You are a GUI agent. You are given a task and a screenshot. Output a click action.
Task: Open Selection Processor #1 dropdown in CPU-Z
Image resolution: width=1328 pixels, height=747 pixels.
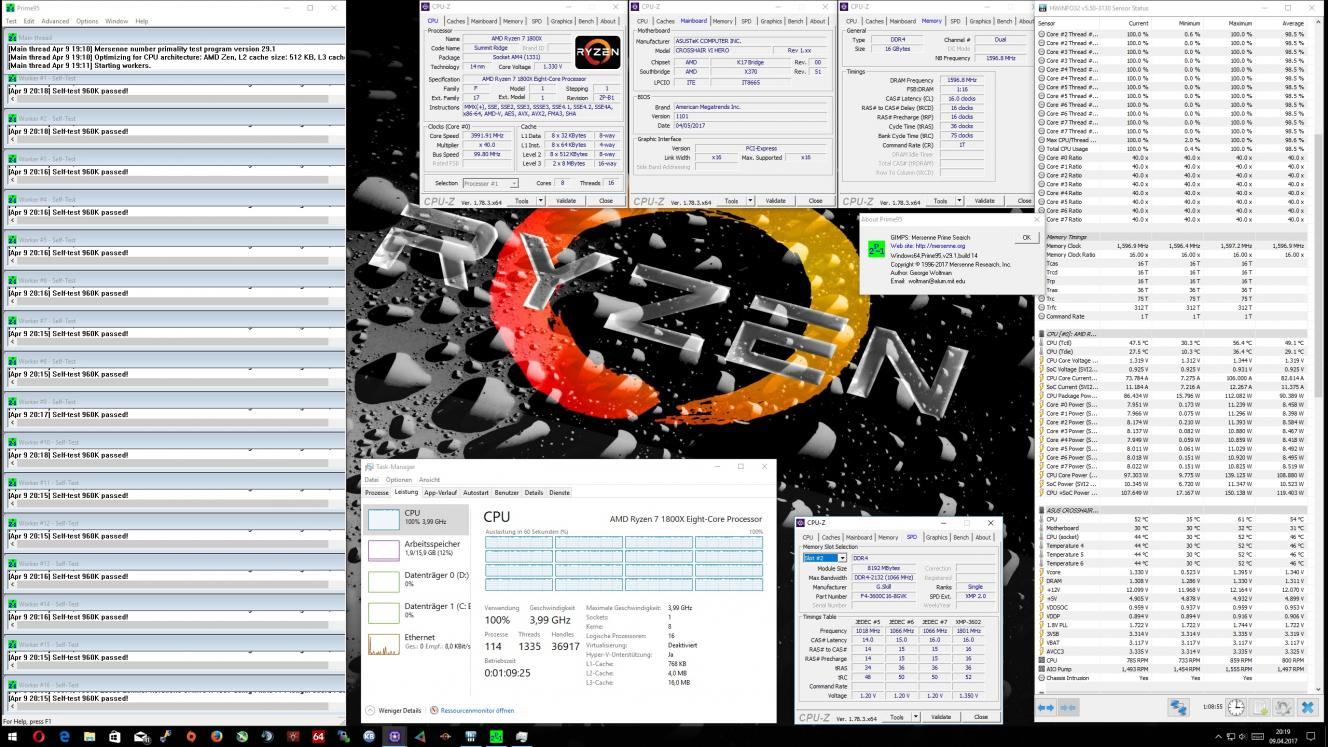[x=490, y=183]
